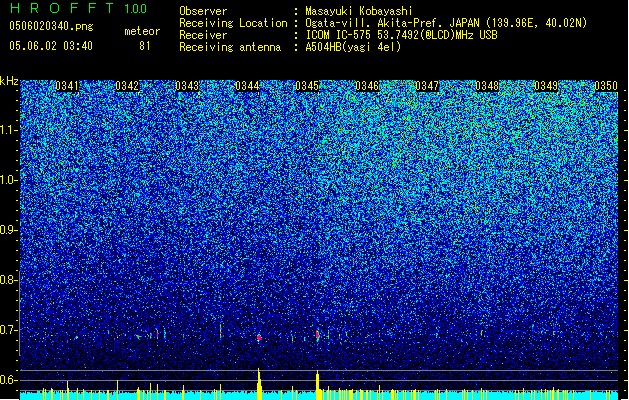Click the 1.1 kHz axis label
Viewport: 629px width, 400px height.
coord(7,130)
